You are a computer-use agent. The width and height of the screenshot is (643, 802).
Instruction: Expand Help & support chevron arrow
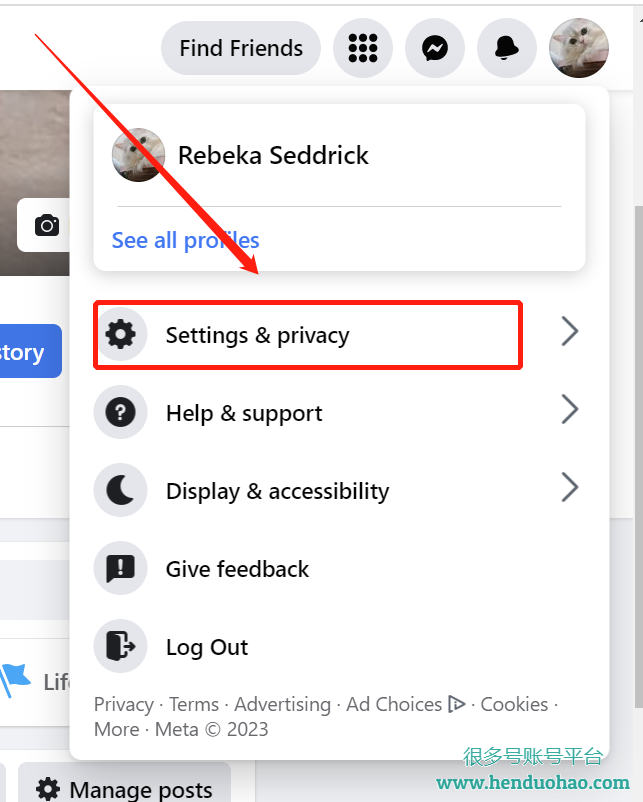coord(569,410)
